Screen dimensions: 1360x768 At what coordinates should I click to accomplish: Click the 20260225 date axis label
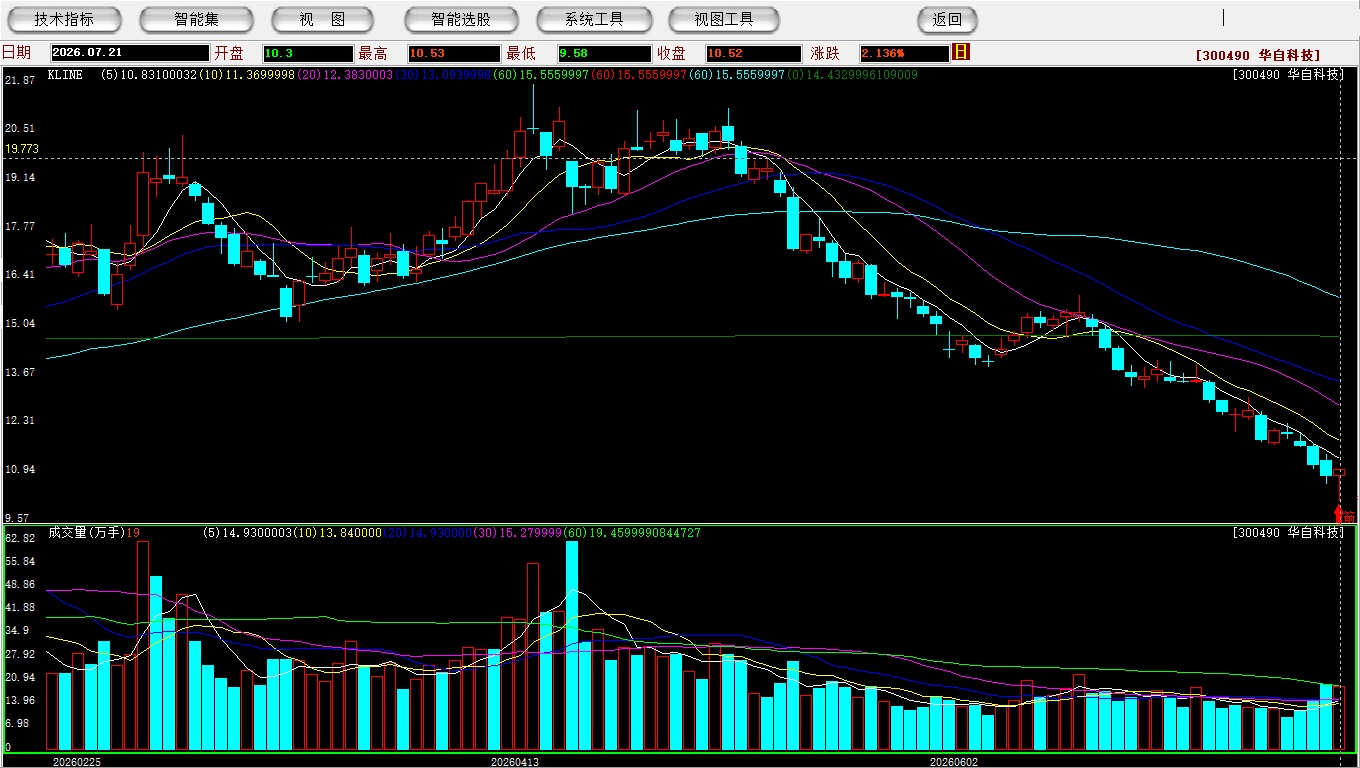click(x=77, y=762)
